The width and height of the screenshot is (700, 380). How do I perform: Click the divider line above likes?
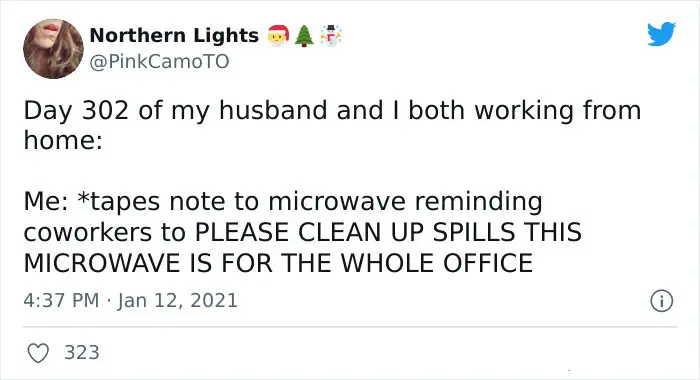[x=350, y=327]
